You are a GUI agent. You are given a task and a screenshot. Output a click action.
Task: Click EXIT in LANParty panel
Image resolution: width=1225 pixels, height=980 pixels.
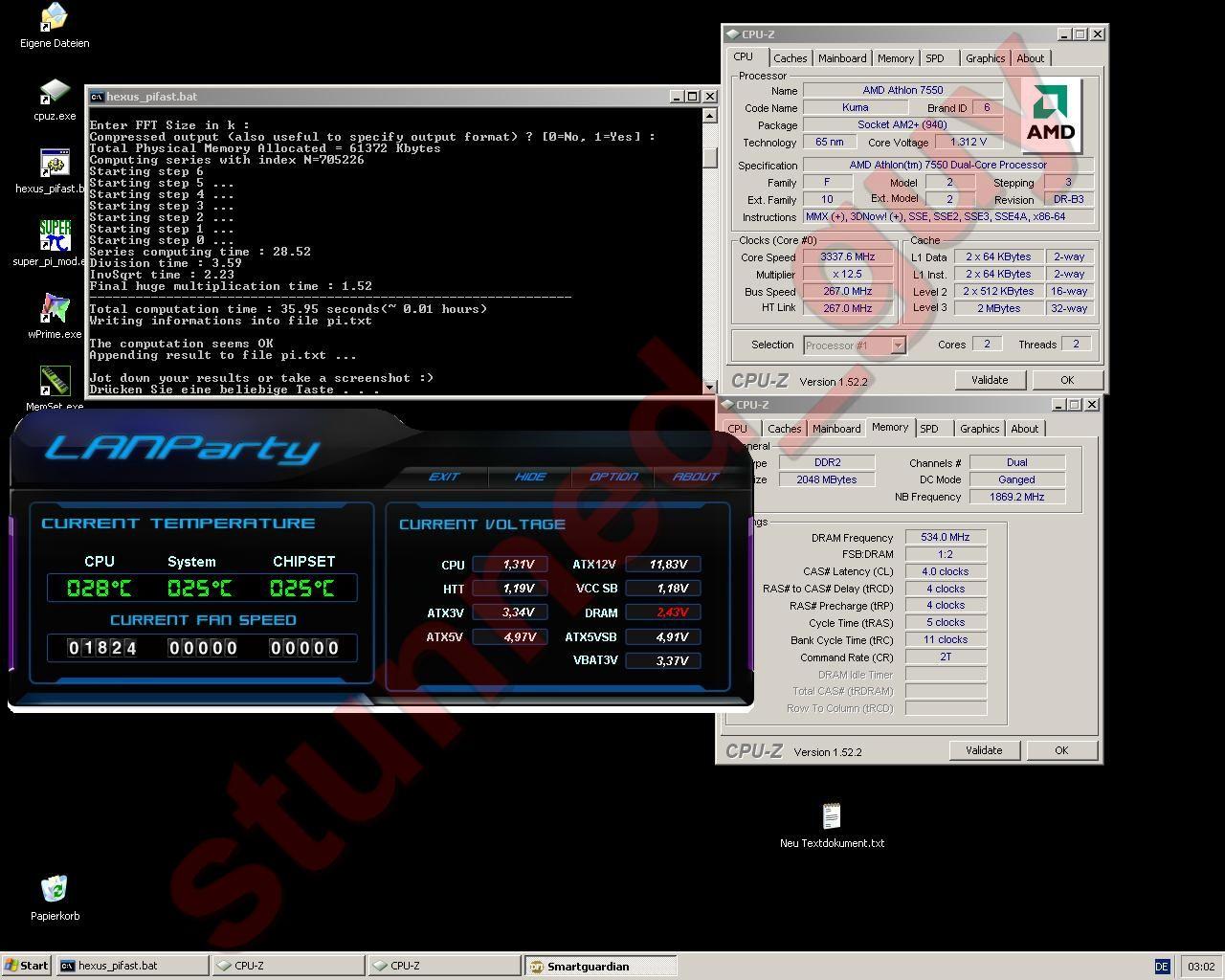444,477
